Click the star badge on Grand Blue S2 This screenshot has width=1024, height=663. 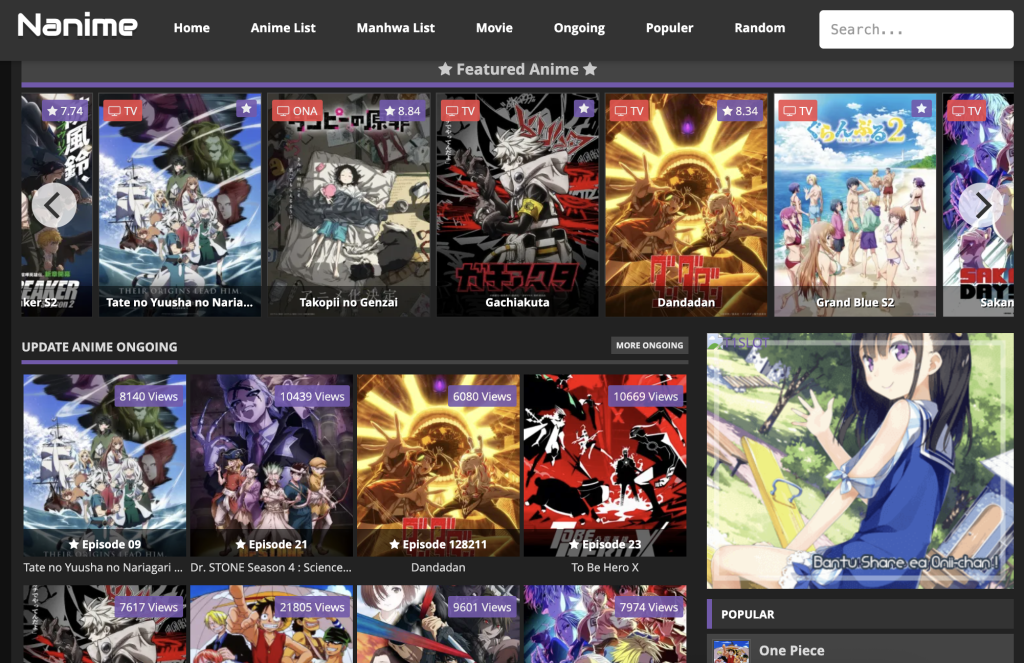[x=922, y=109]
